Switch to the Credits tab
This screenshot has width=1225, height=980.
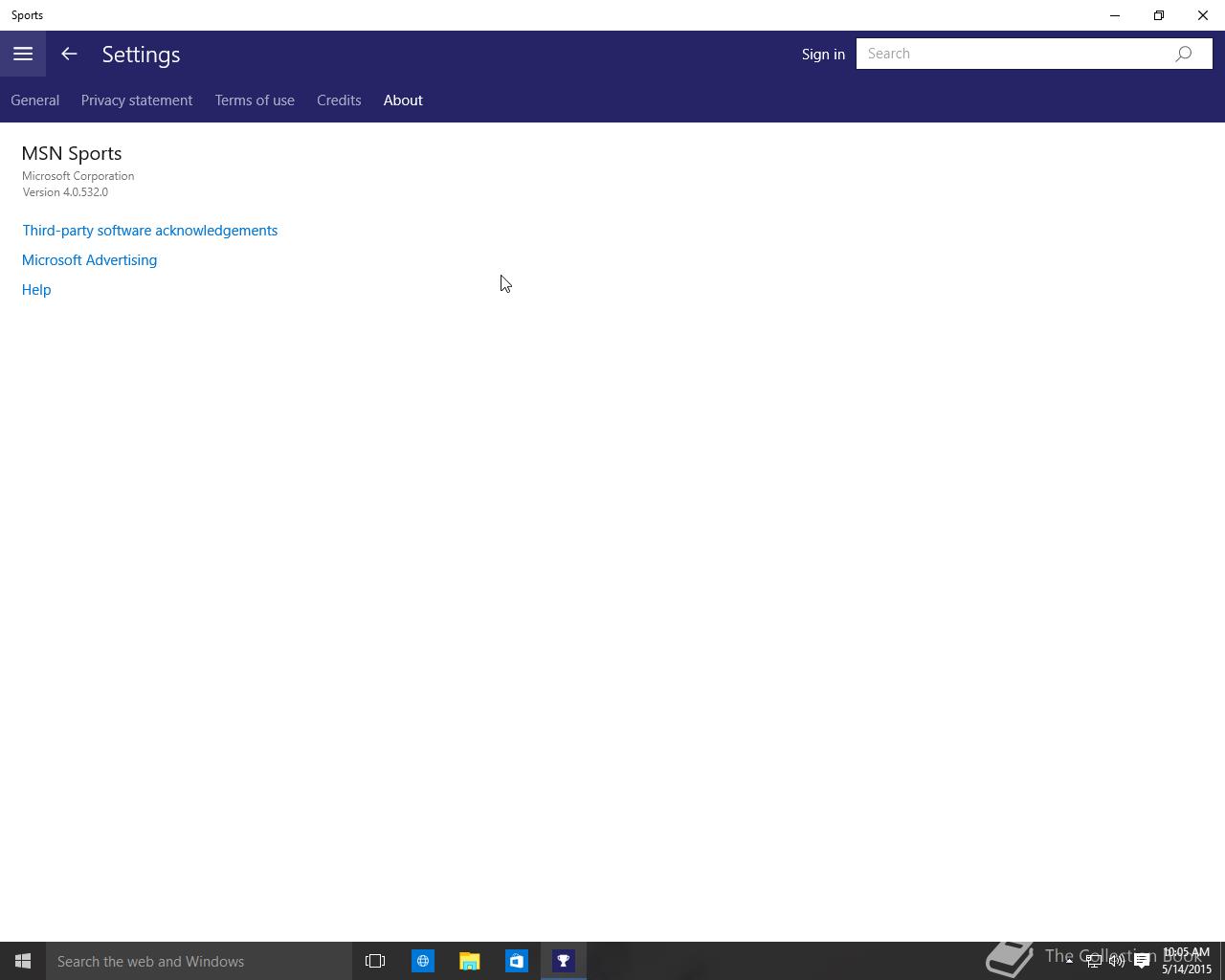[x=339, y=100]
